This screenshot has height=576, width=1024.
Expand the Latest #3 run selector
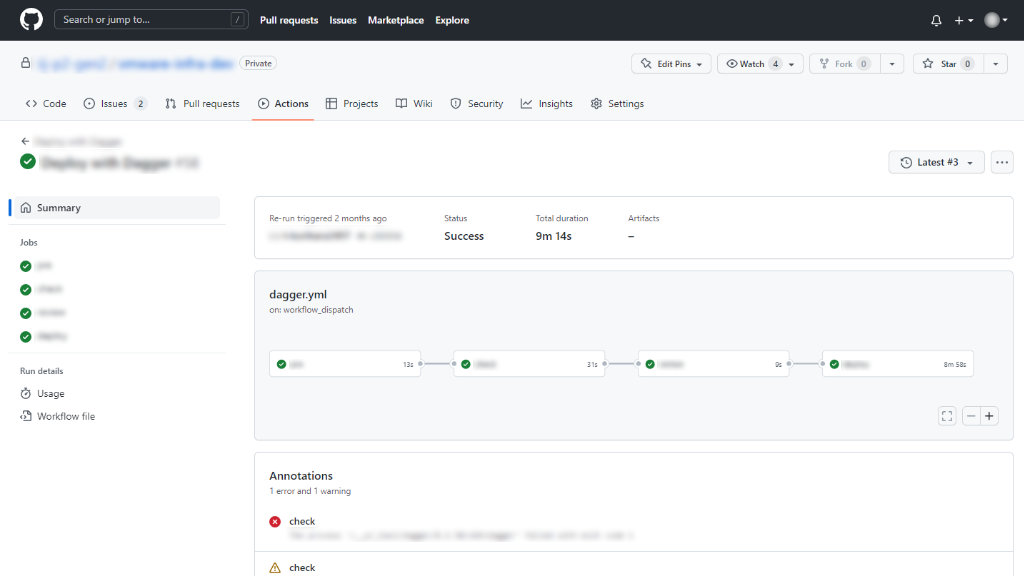936,161
